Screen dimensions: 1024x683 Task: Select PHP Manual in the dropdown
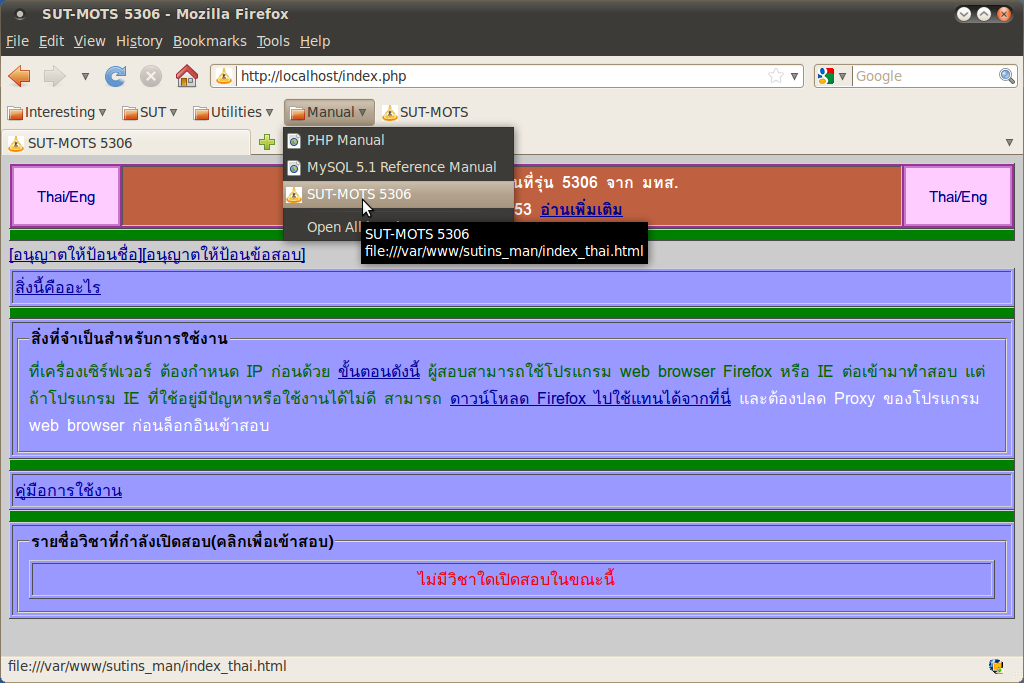pyautogui.click(x=398, y=140)
